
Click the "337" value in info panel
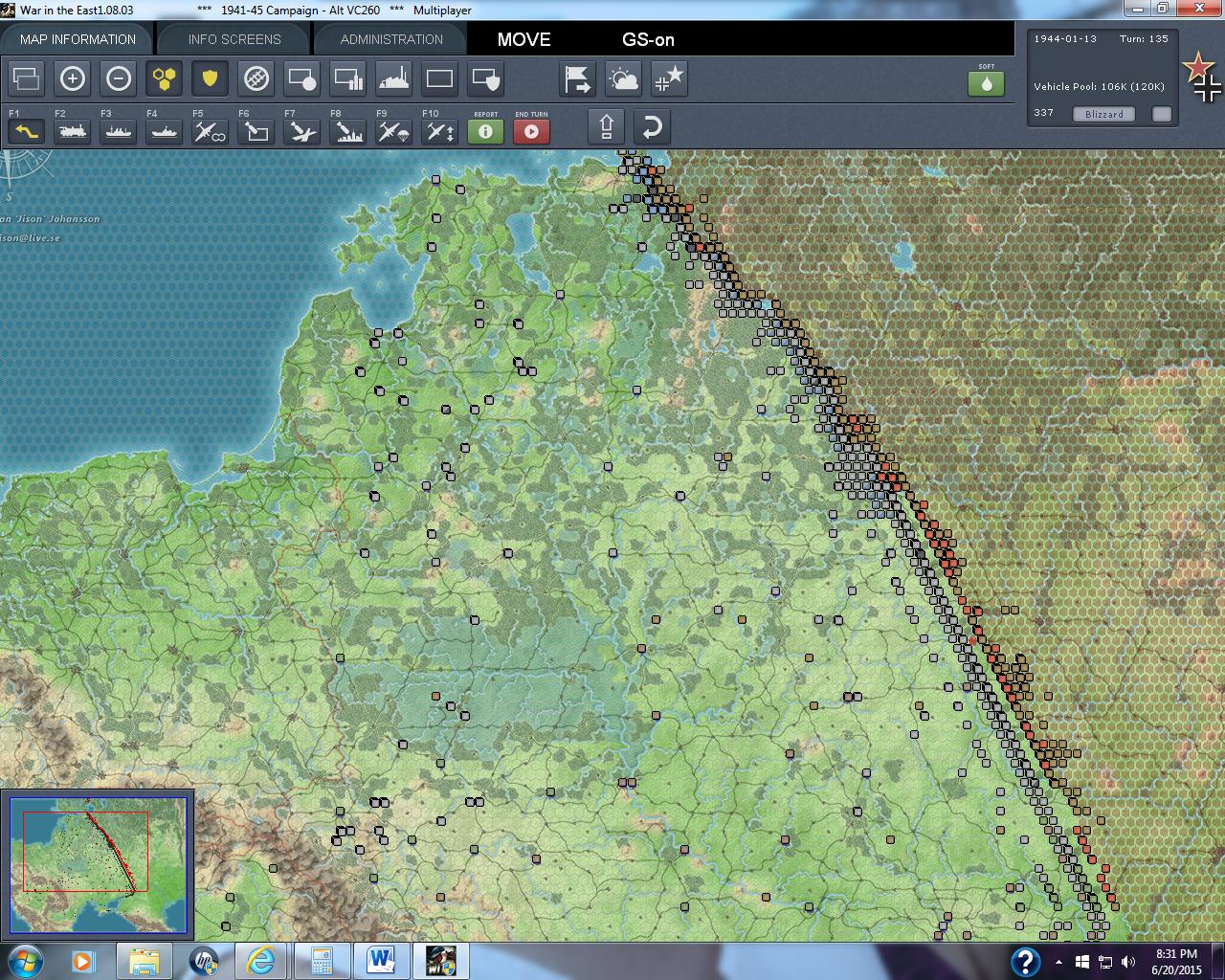[1043, 113]
